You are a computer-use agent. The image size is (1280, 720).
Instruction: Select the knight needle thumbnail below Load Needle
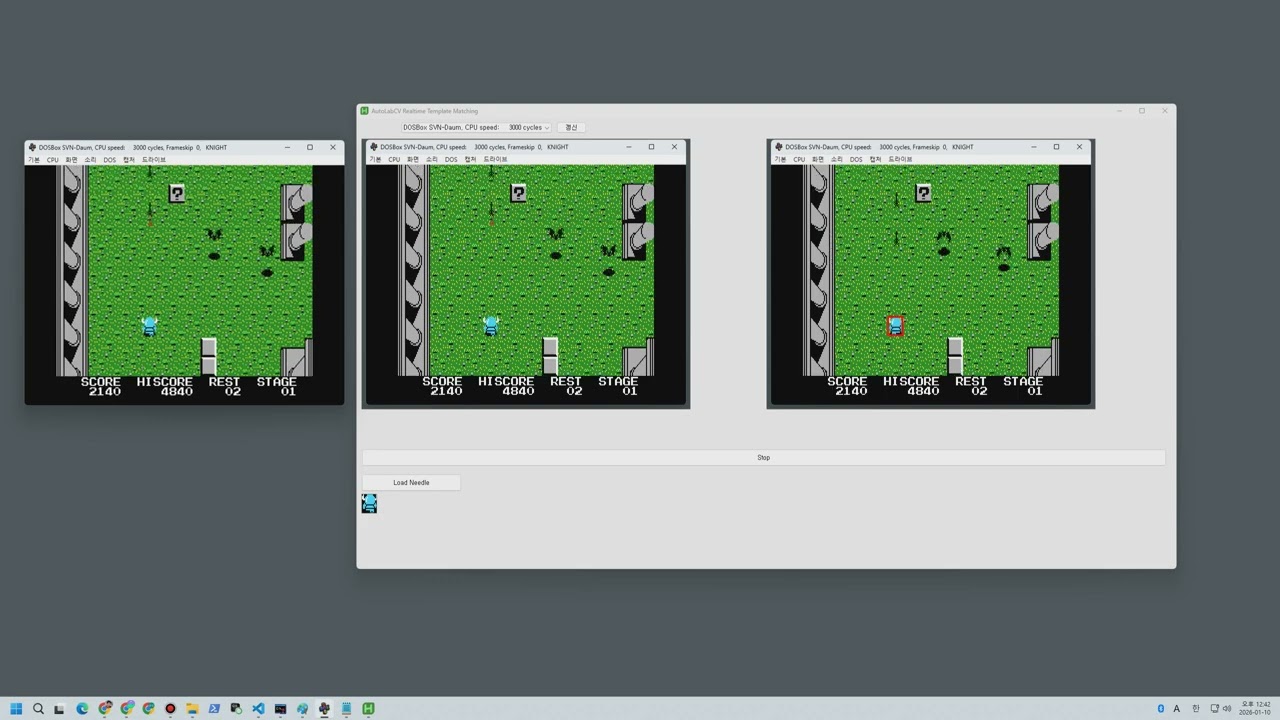pyautogui.click(x=369, y=503)
